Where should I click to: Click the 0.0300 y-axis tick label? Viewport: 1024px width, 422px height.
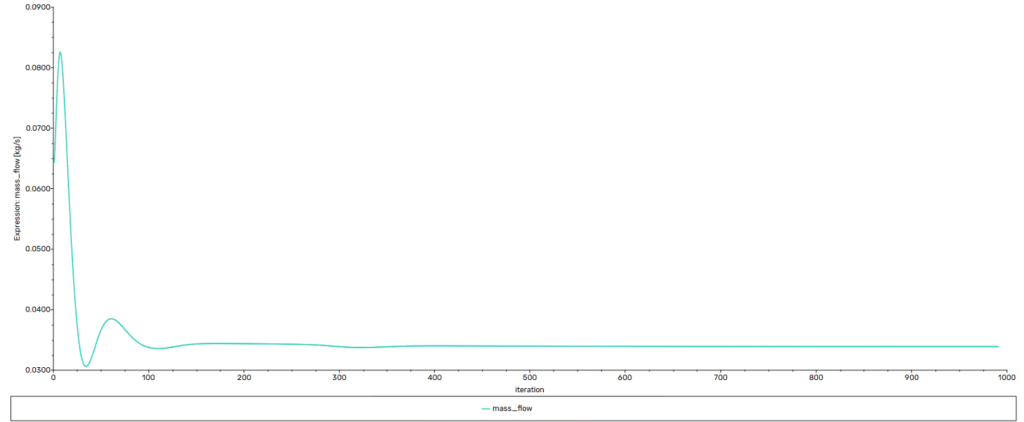click(x=34, y=369)
